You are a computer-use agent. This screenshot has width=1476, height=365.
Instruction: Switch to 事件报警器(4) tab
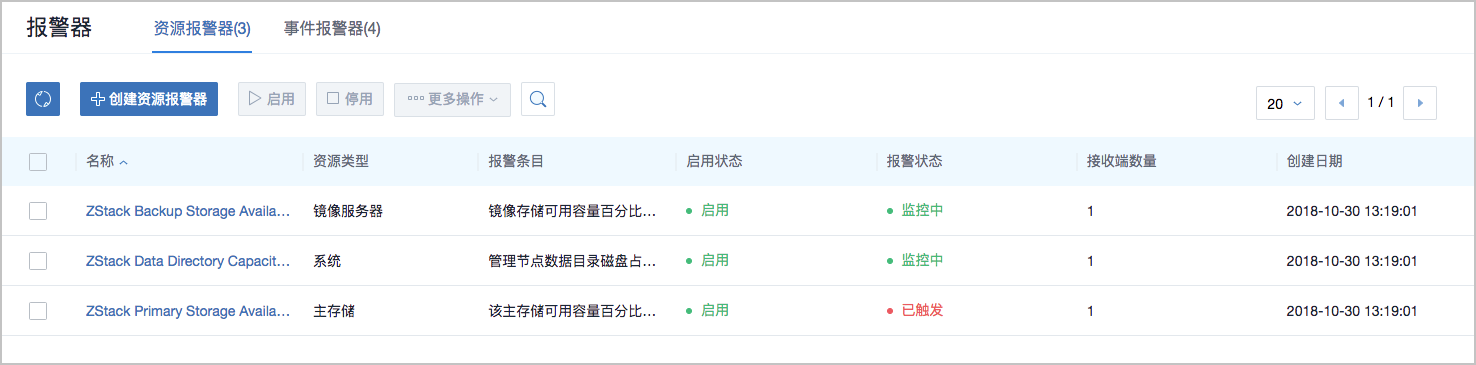pos(332,29)
